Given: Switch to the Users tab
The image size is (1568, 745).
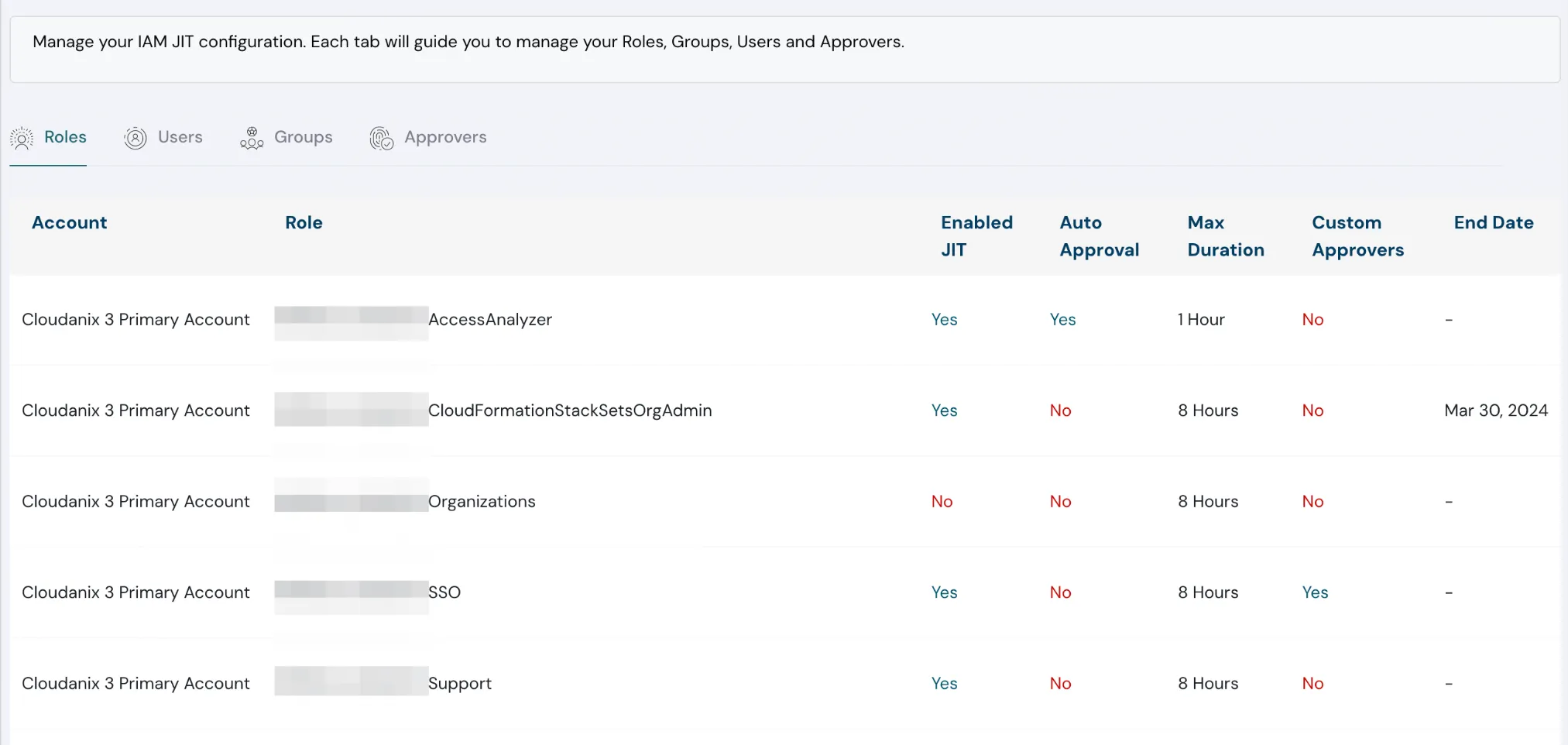Looking at the screenshot, I should click(x=180, y=137).
